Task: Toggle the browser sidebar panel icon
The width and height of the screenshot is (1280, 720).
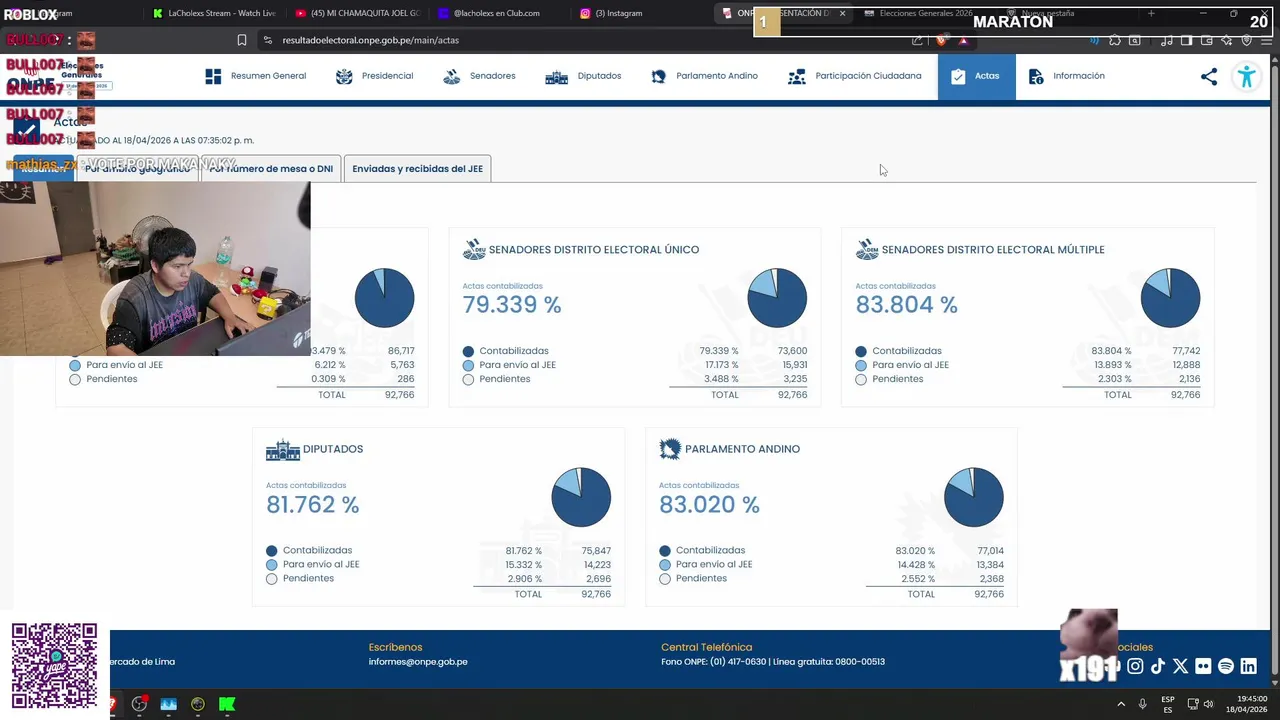Action: 1186,40
